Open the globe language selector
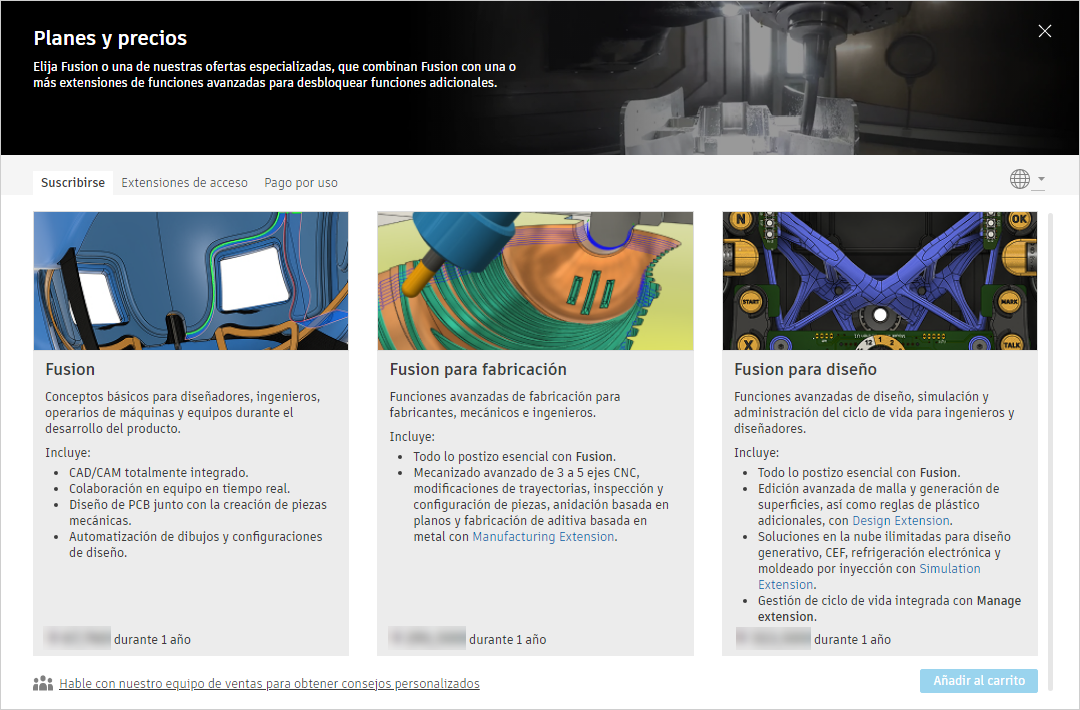The image size is (1080, 710). (1019, 179)
